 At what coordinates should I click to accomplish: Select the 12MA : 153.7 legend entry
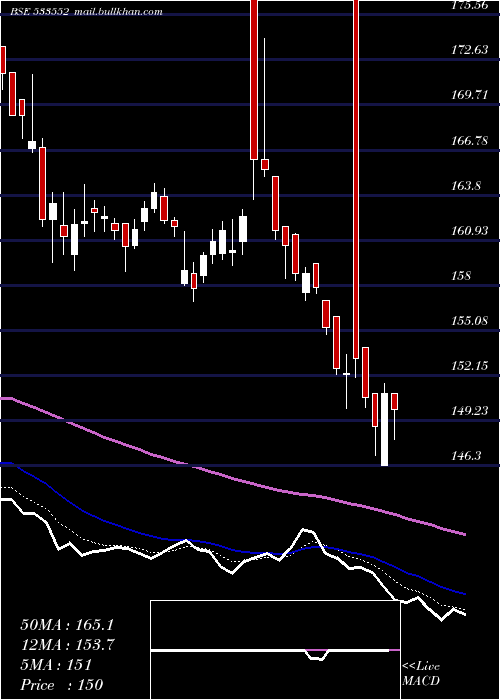click(x=68, y=645)
